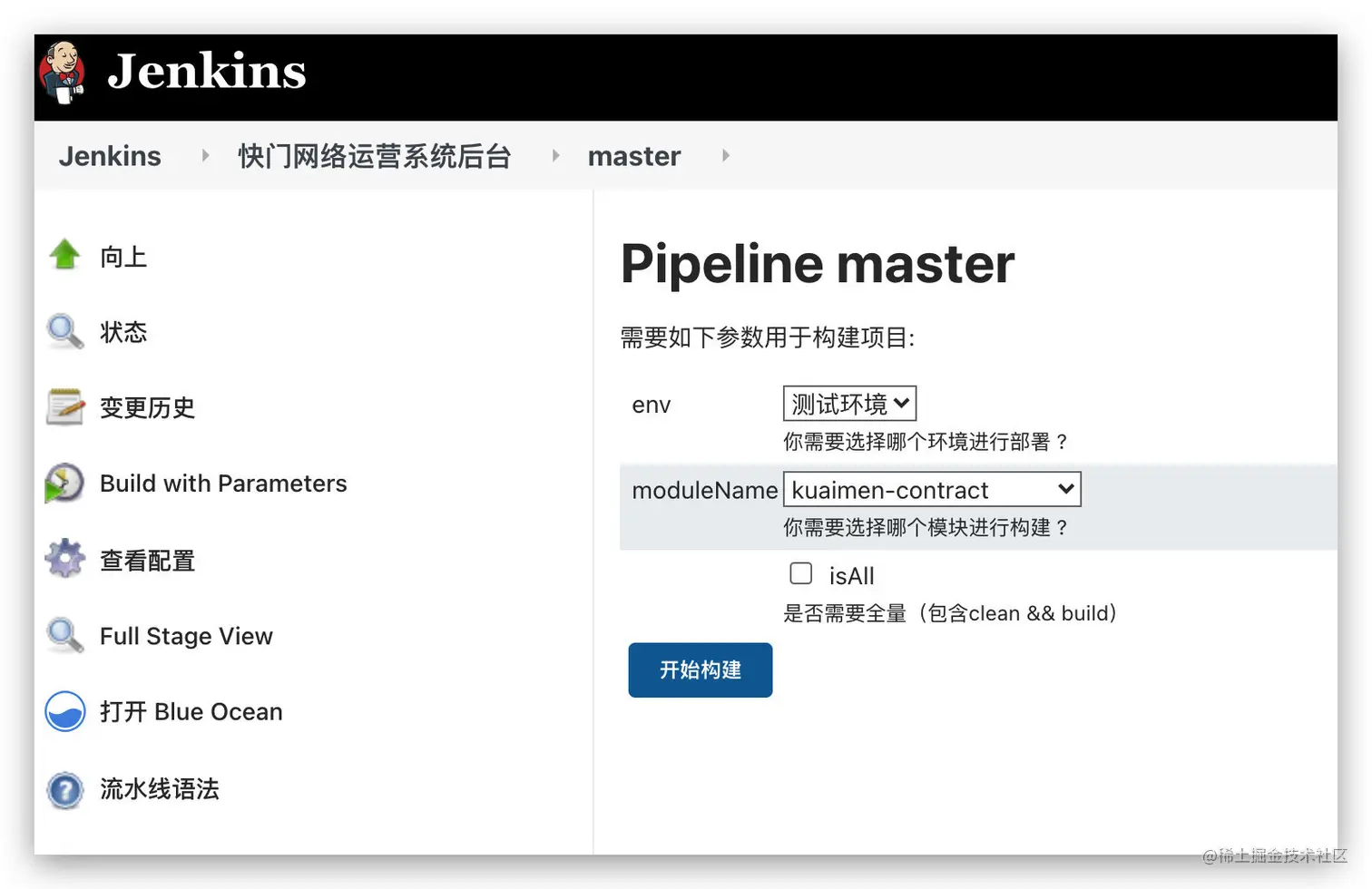Click the description 你需要选择哪个环境进行部署？
Image resolution: width=1372 pixels, height=889 pixels.
tap(926, 441)
